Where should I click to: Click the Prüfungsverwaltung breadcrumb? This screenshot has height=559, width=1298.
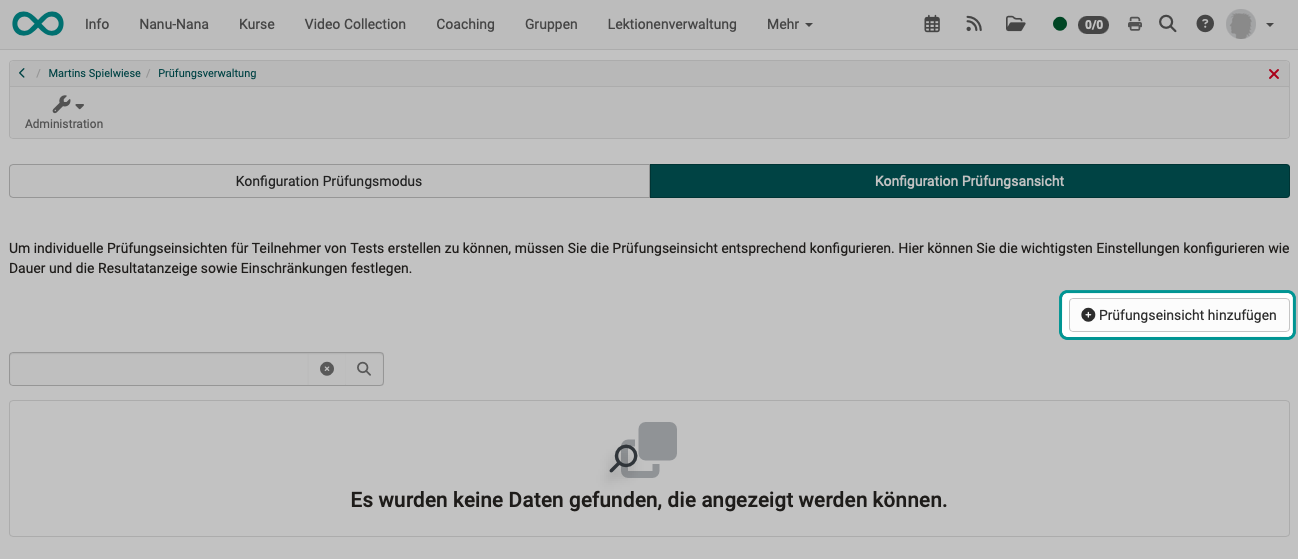pyautogui.click(x=207, y=73)
